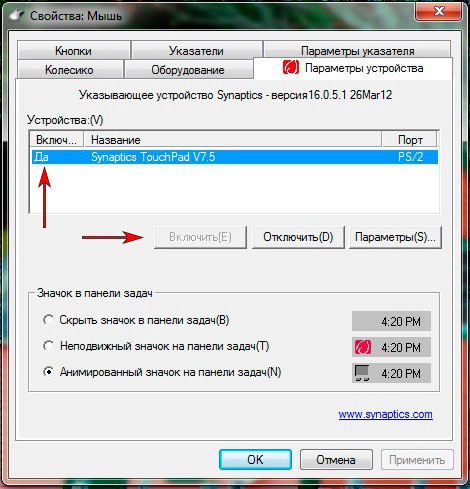Open the www.synaptics.com link
470x489 pixels.
[386, 414]
